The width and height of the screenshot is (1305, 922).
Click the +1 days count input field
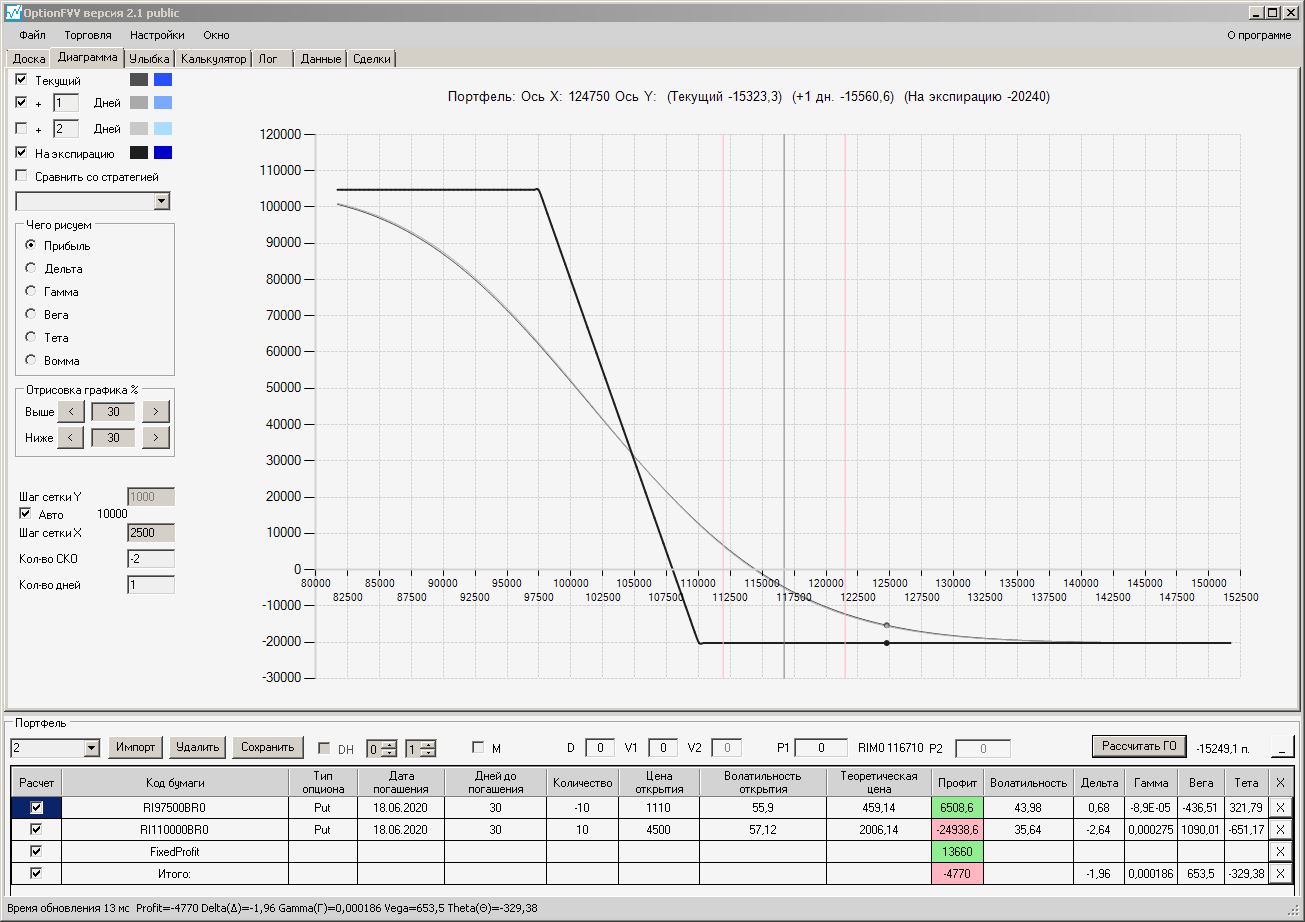pos(65,102)
